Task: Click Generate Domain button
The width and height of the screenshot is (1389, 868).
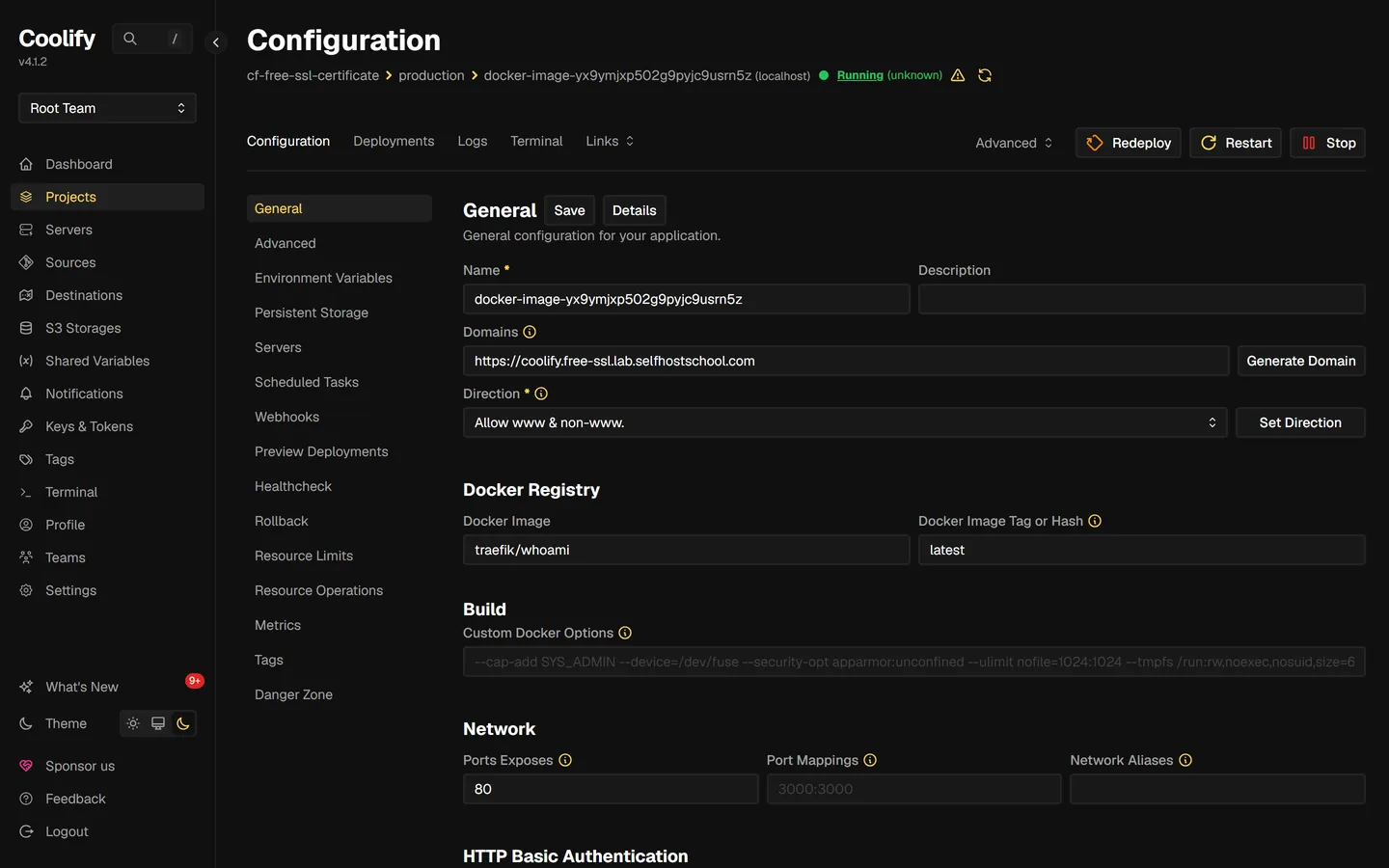Action: 1301,361
